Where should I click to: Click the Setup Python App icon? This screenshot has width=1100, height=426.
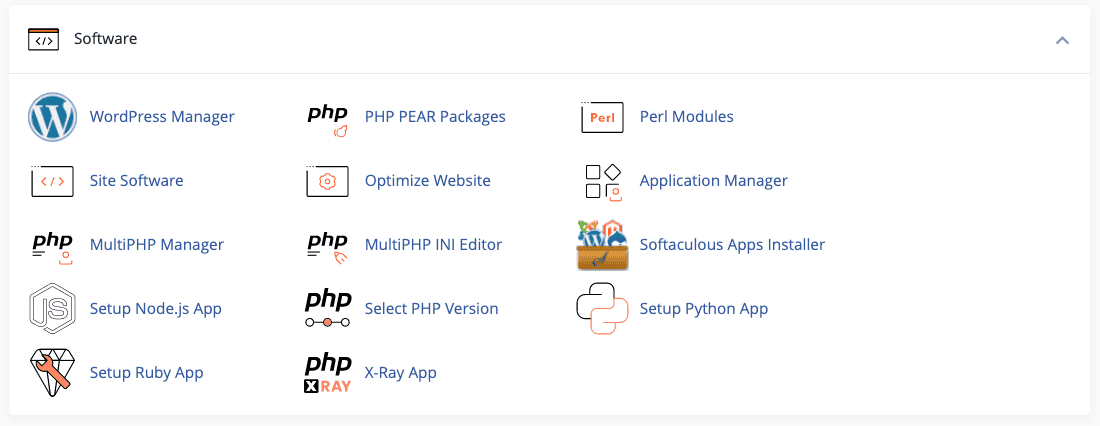pos(602,309)
